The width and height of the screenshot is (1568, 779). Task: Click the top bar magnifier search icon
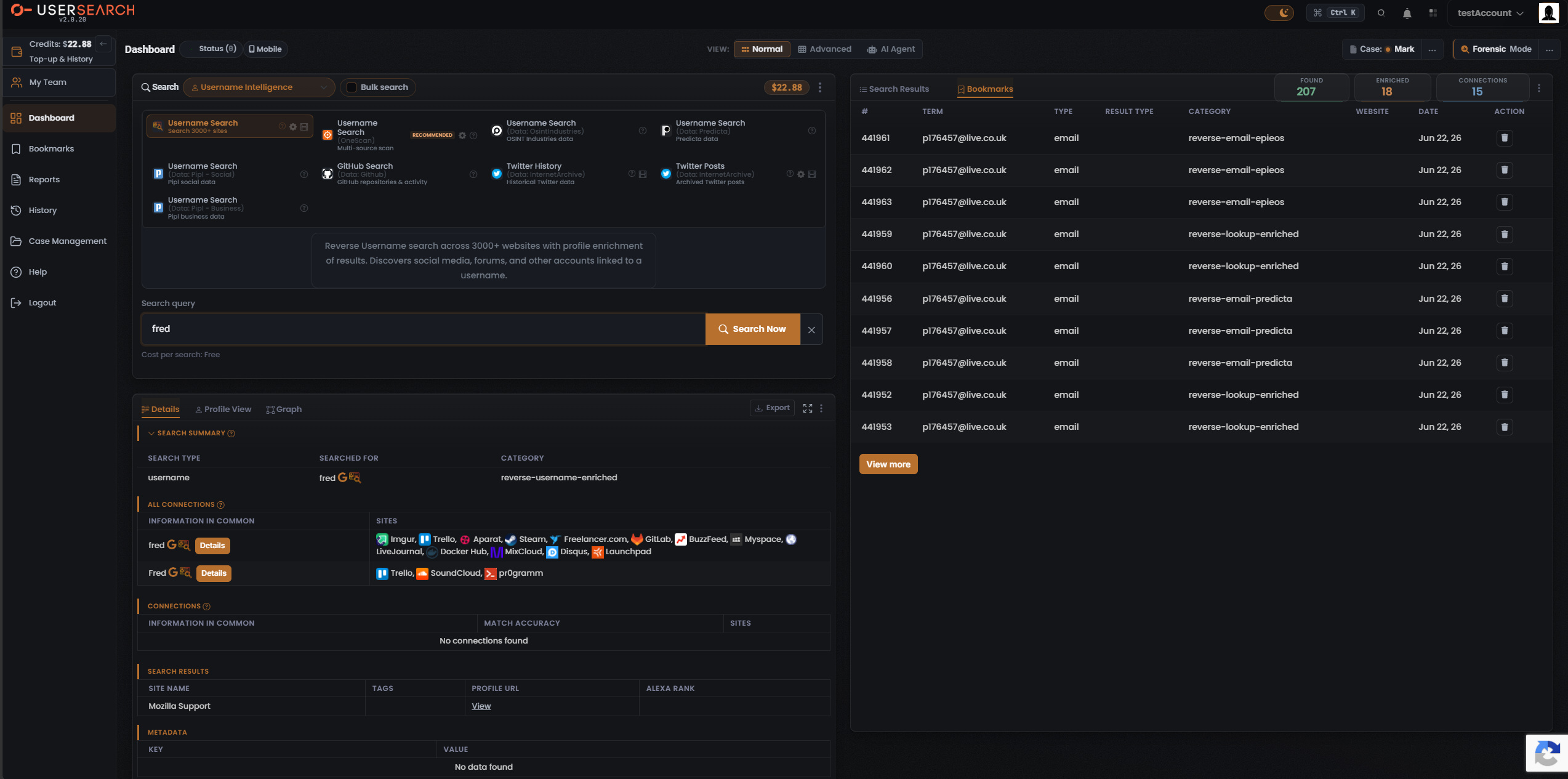click(1381, 13)
